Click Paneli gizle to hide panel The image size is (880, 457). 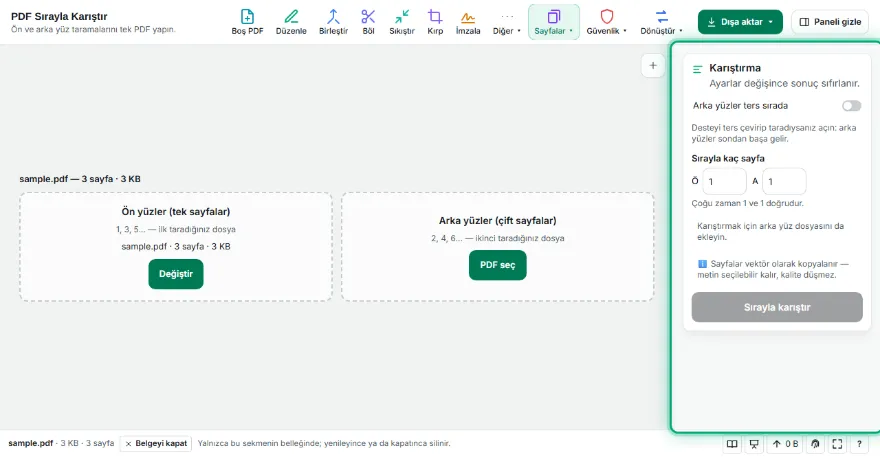(829, 22)
